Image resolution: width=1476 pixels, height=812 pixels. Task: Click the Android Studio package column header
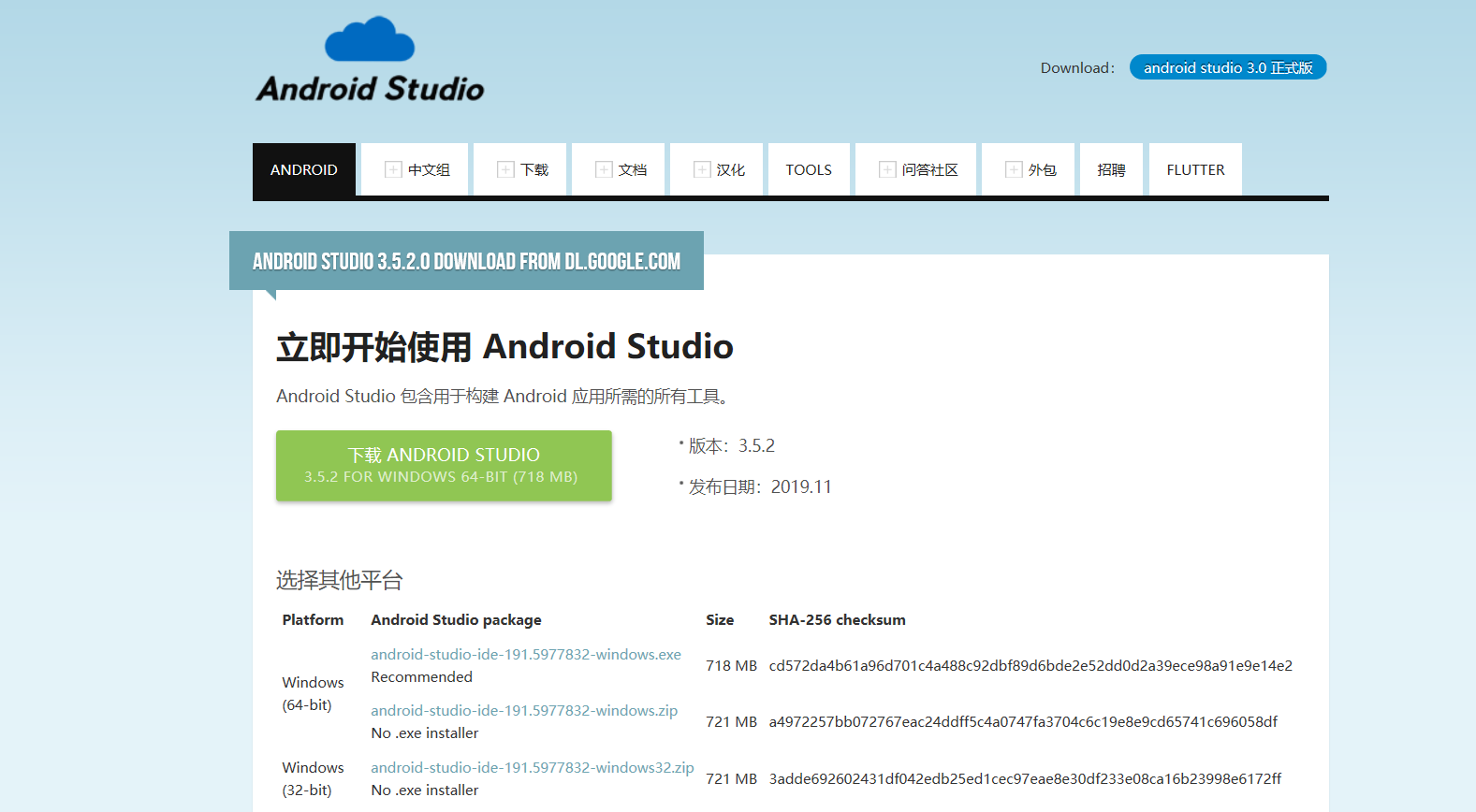[456, 620]
